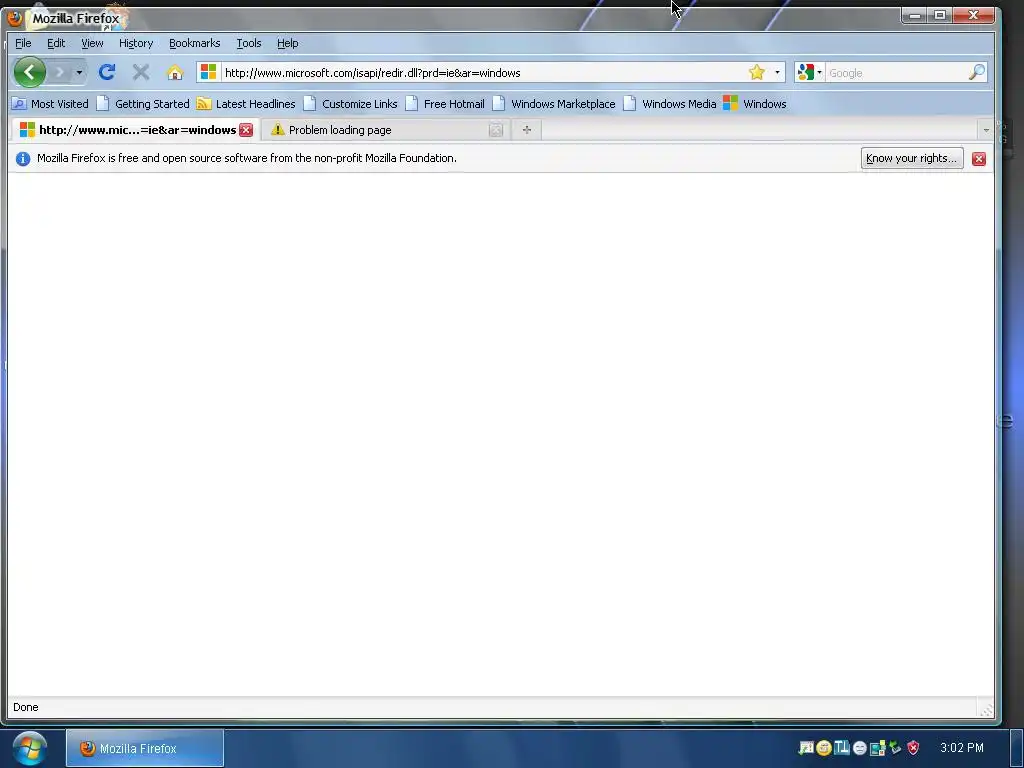Go to the Home page

pos(174,72)
